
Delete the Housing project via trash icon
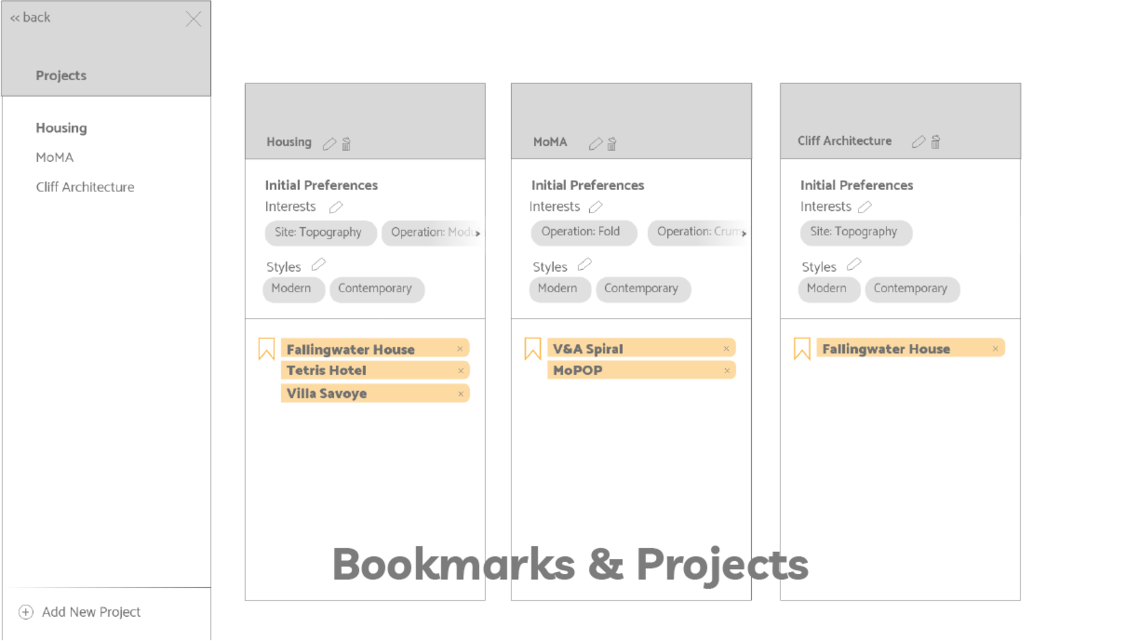346,144
